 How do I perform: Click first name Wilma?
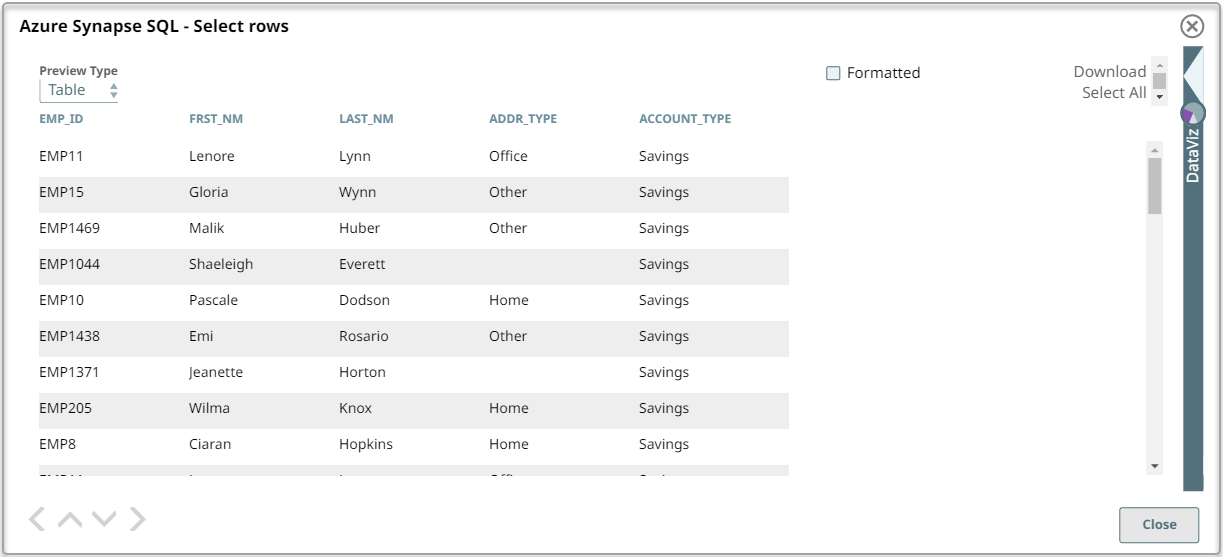pyautogui.click(x=210, y=408)
